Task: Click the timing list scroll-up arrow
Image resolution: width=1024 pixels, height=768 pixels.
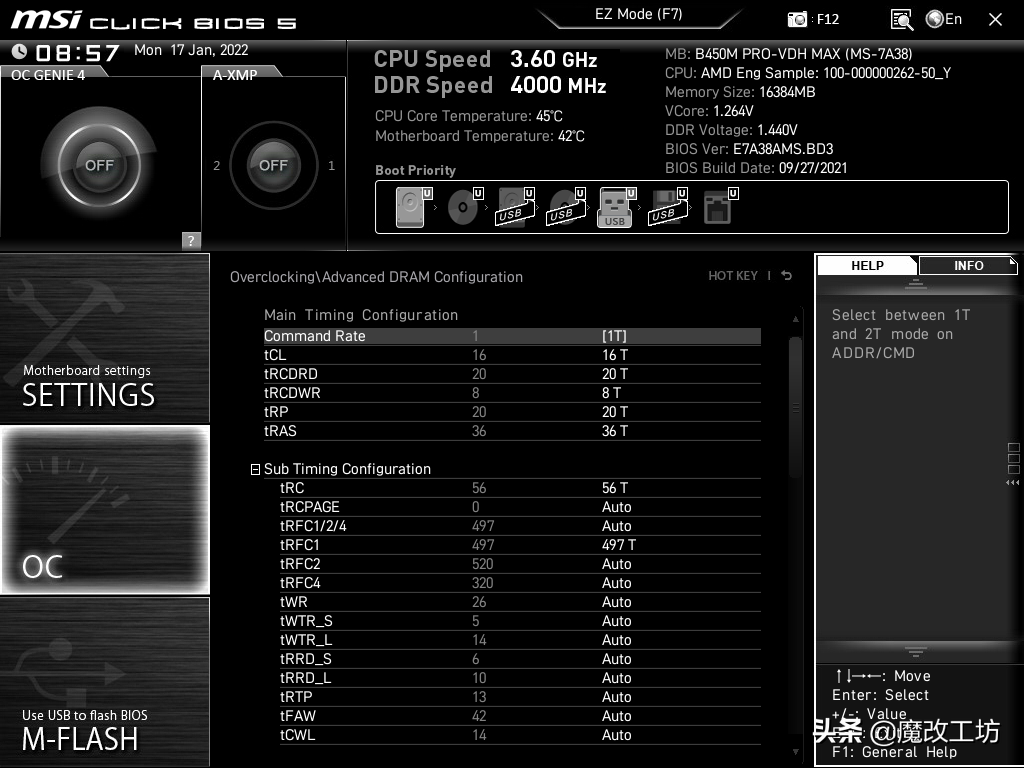Action: pyautogui.click(x=795, y=319)
